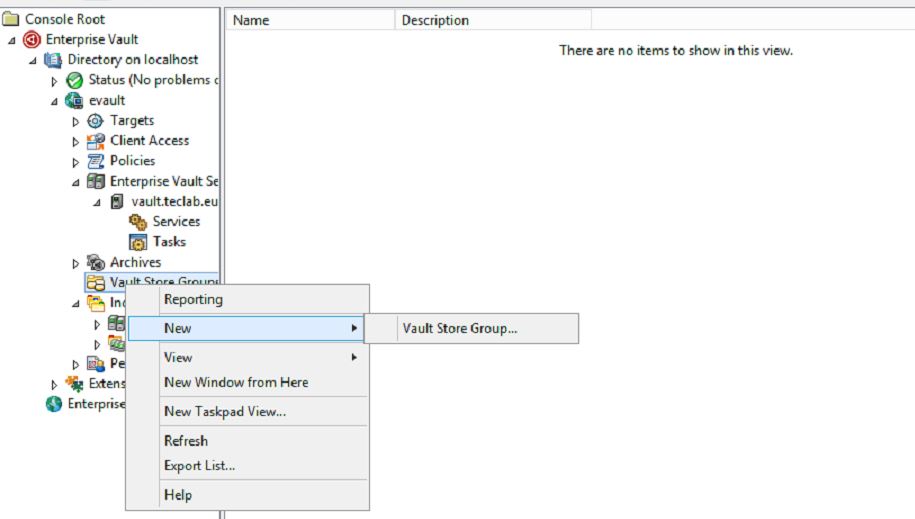Click the Console Root folder icon
Screen dimensions: 915x519
(11, 19)
